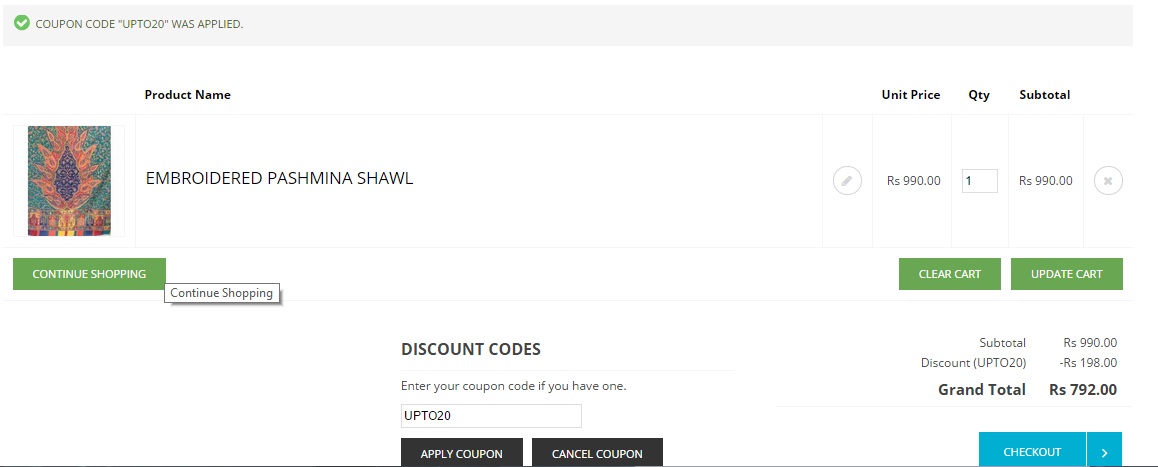Empty the cart with Clear Cart
1158x467 pixels.
949,274
